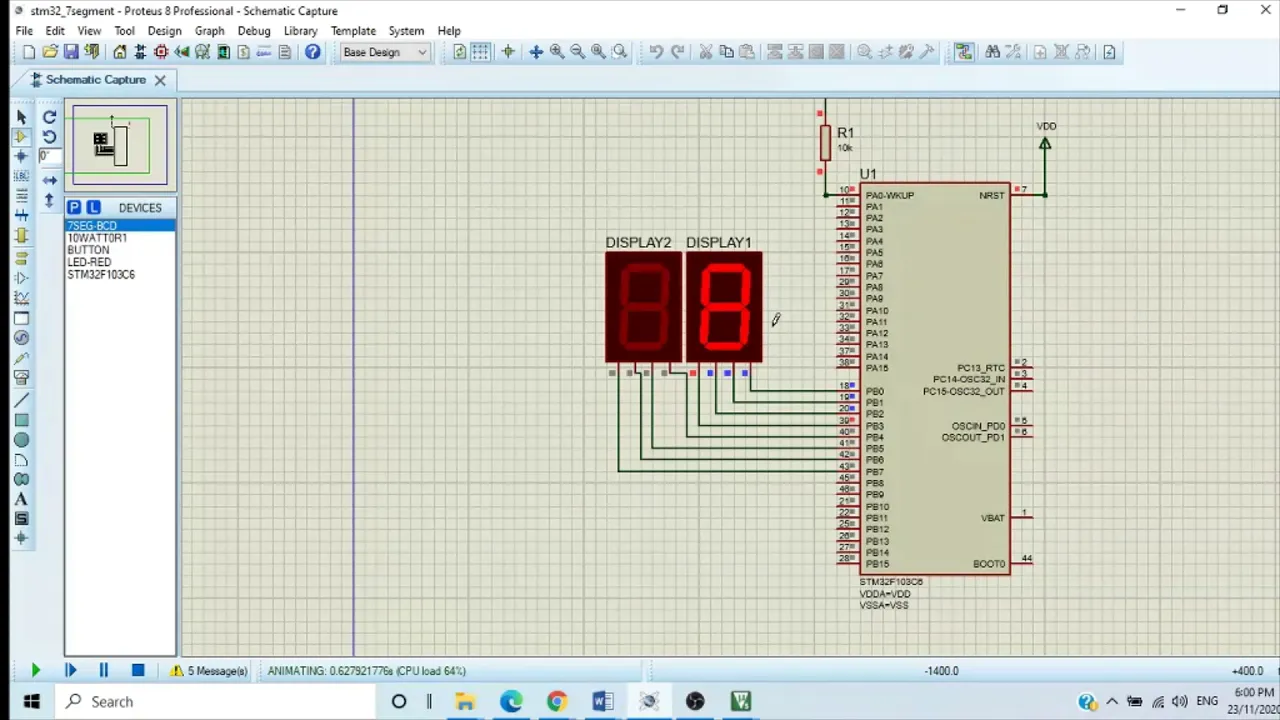Pause the running simulation
The width and height of the screenshot is (1280, 720).
point(103,671)
